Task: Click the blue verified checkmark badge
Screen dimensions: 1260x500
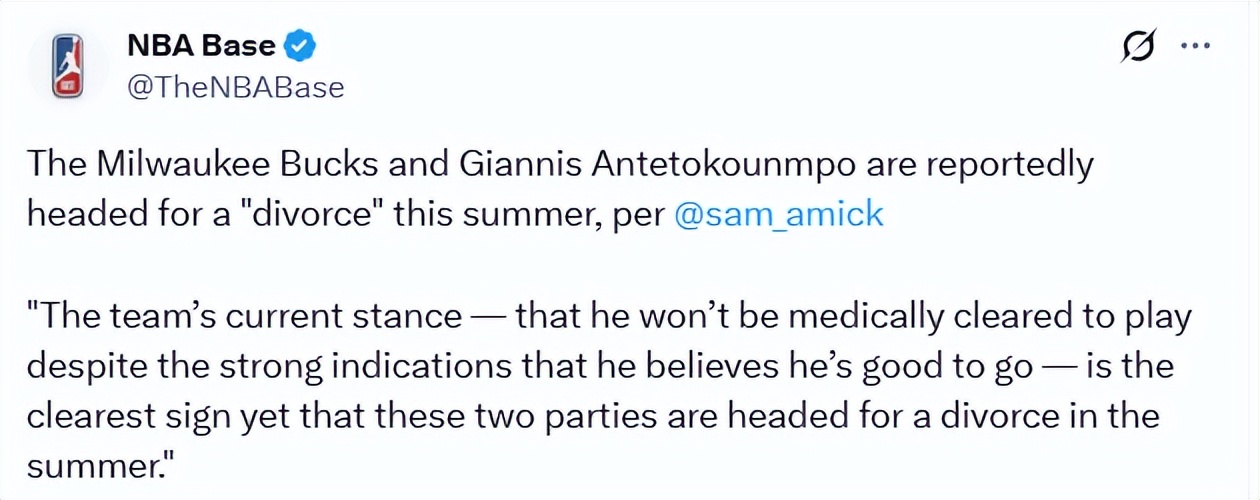Action: [302, 45]
